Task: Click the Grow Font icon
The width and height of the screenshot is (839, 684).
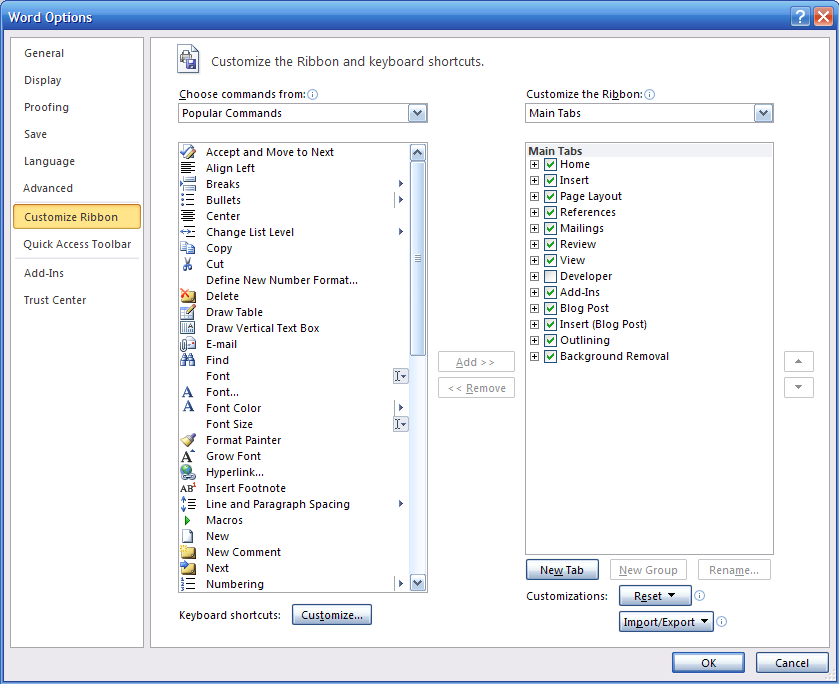Action: 188,456
